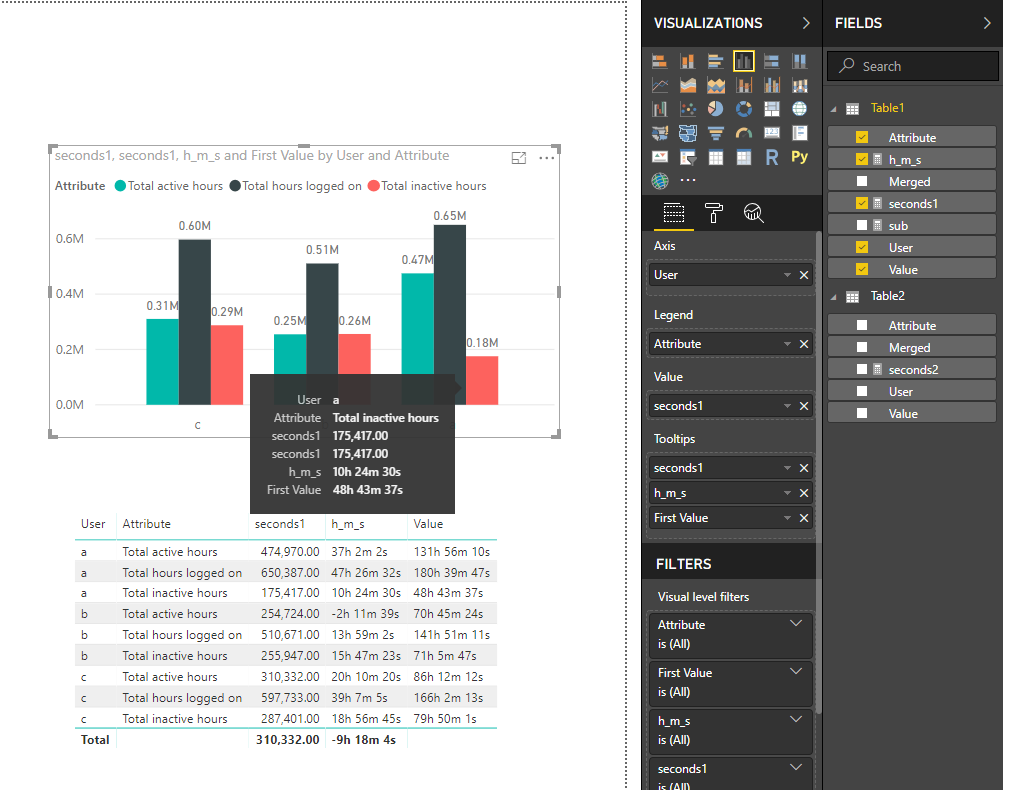The width and height of the screenshot is (1018, 790).
Task: Remove seconds1 from the Value well
Action: [804, 406]
